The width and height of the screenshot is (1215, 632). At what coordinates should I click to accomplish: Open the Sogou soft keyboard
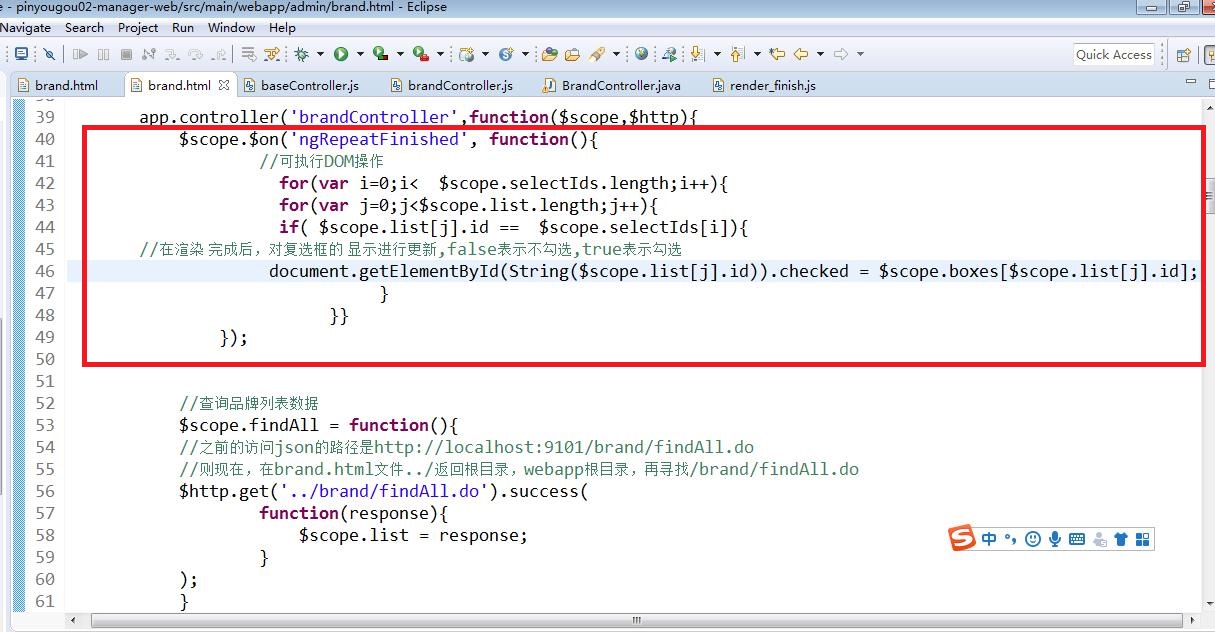click(x=1077, y=539)
